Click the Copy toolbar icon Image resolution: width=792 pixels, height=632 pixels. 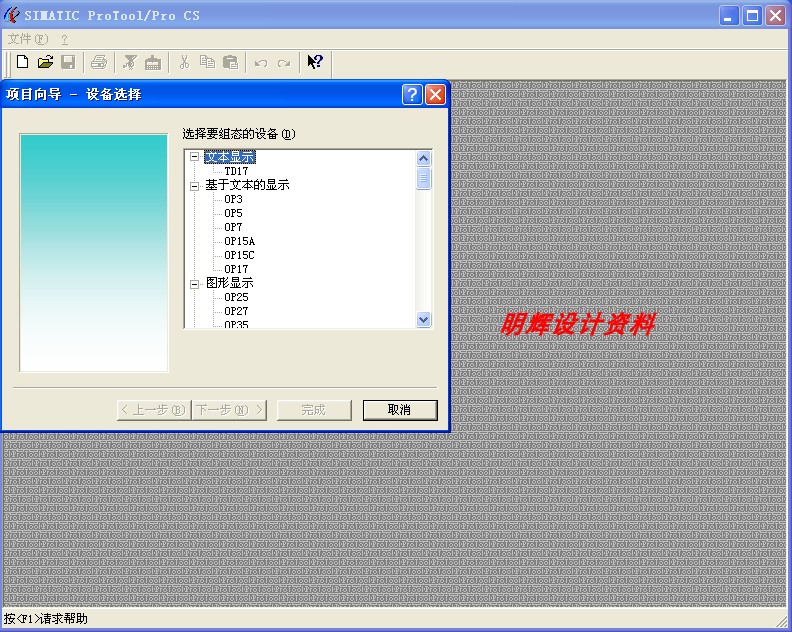pyautogui.click(x=207, y=62)
